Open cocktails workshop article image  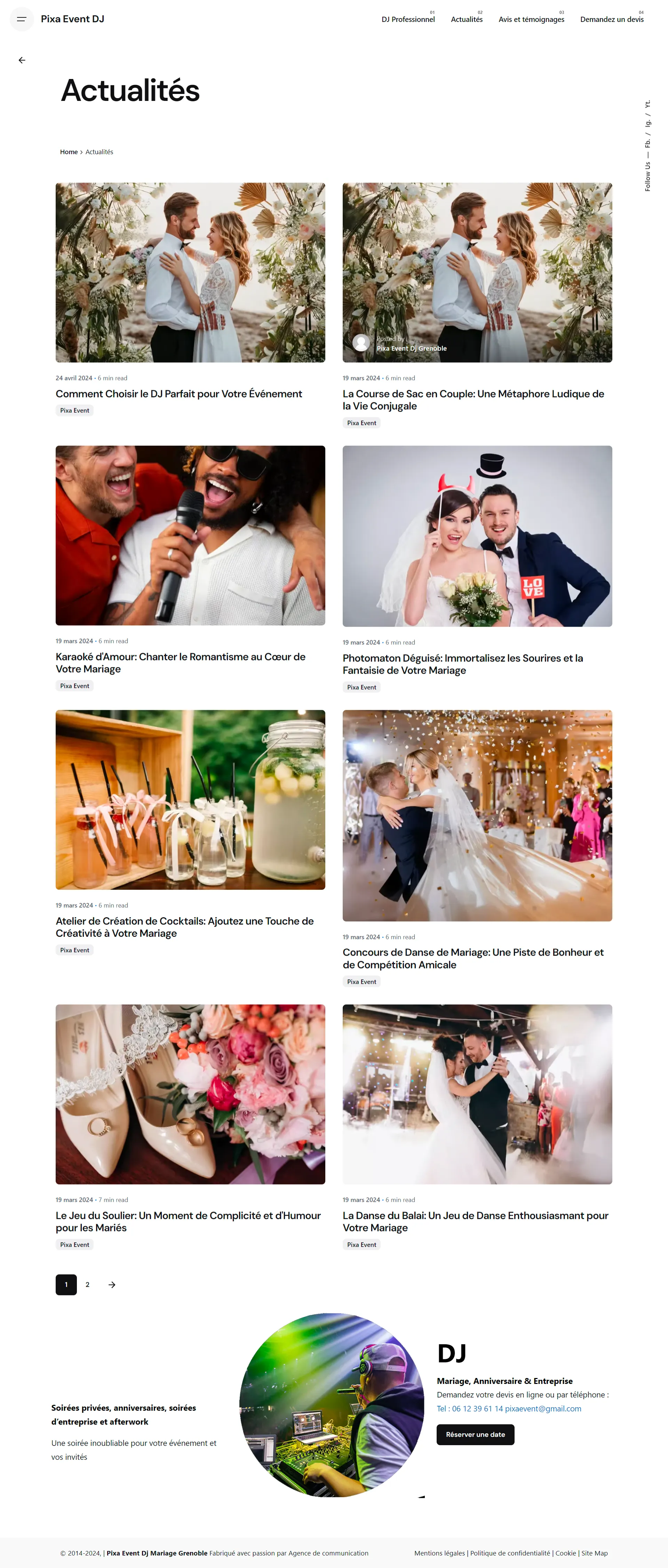[190, 799]
